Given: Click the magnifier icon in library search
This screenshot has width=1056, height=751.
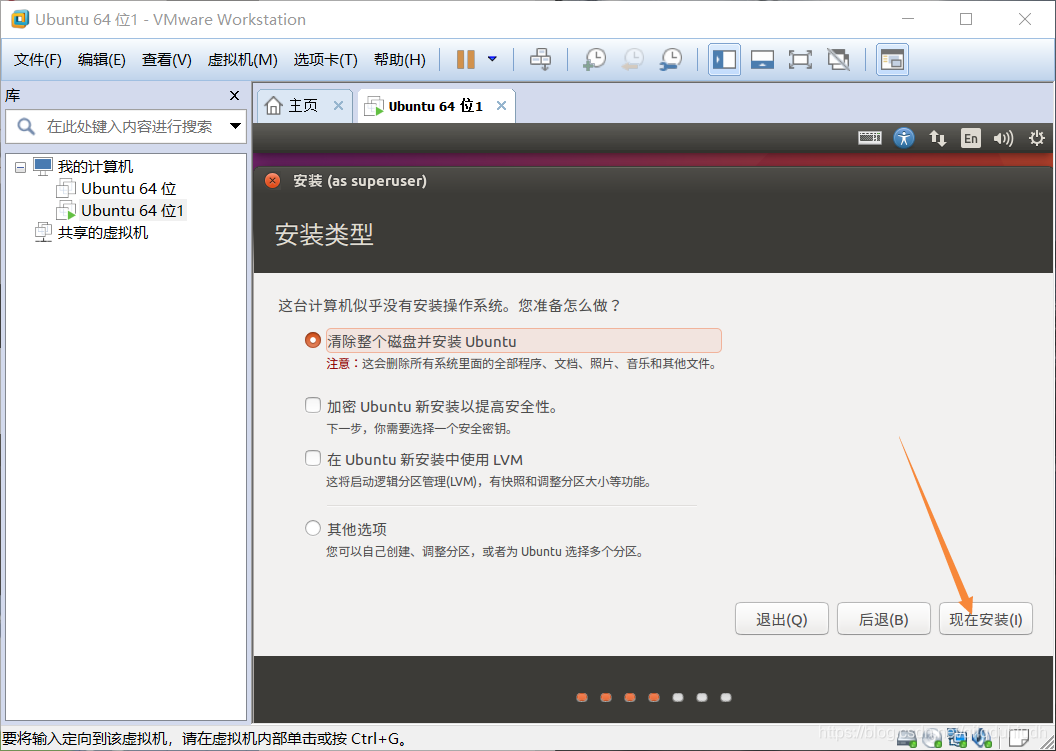Looking at the screenshot, I should pos(26,127).
